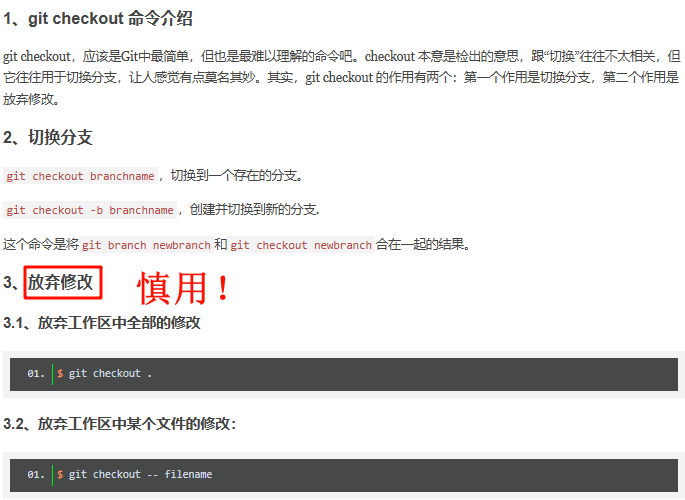Click line number '01.' beside 'git checkout .'
Viewport: 685px width, 500px height.
coord(36,374)
